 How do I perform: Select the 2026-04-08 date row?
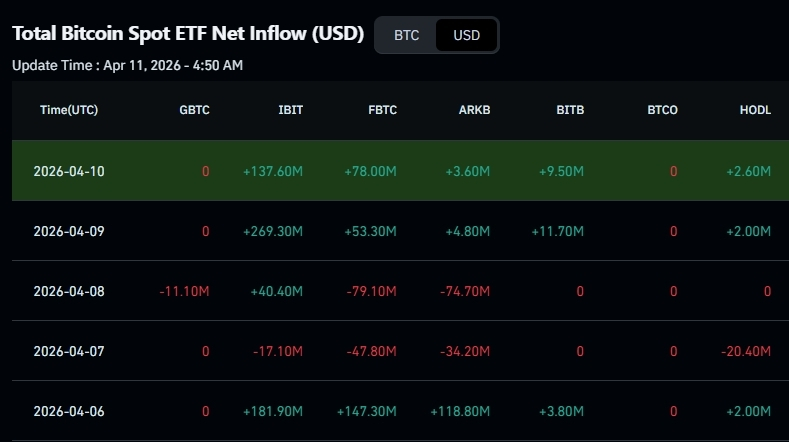click(x=69, y=291)
